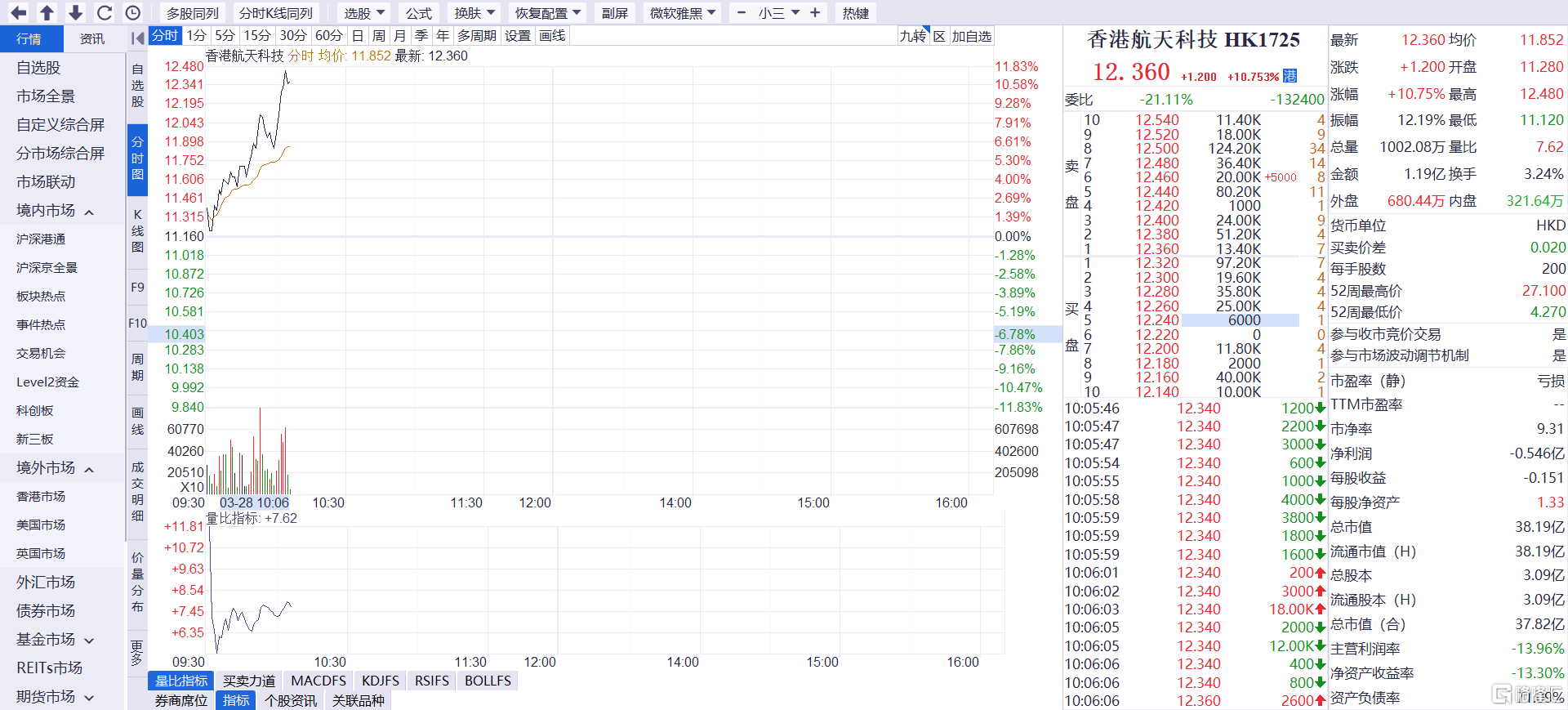
Task: Select the 季 quarterly period tab
Action: (x=421, y=35)
